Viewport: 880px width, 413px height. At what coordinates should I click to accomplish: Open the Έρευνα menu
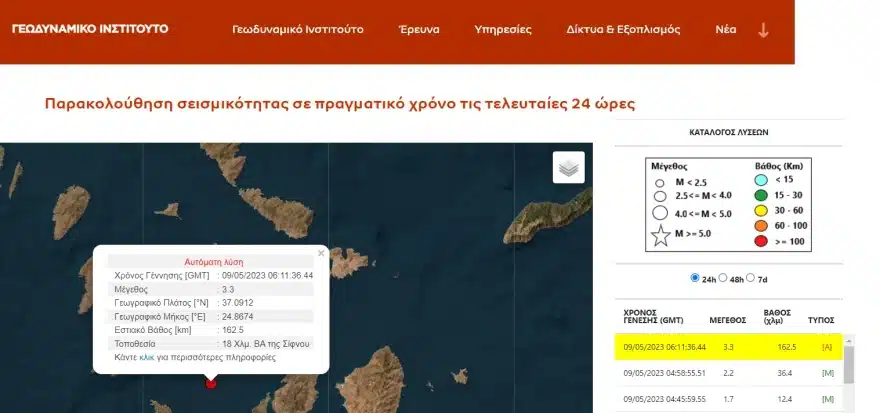pos(418,30)
